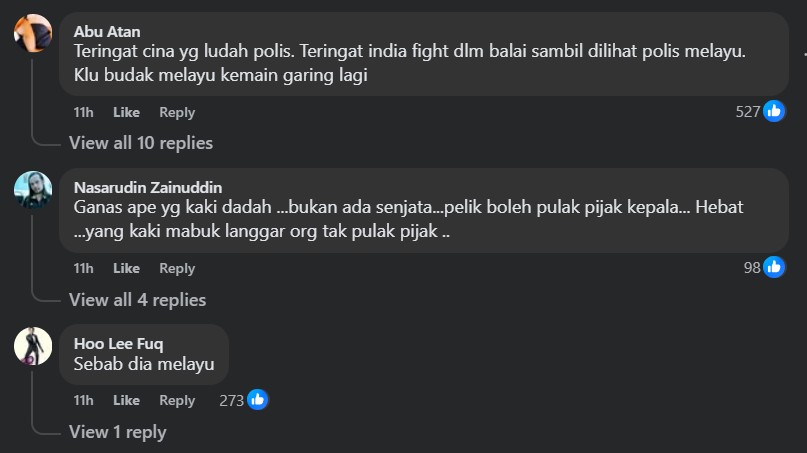Reply to Abu Atan's comment
Screen dimensions: 807x453
(177, 112)
